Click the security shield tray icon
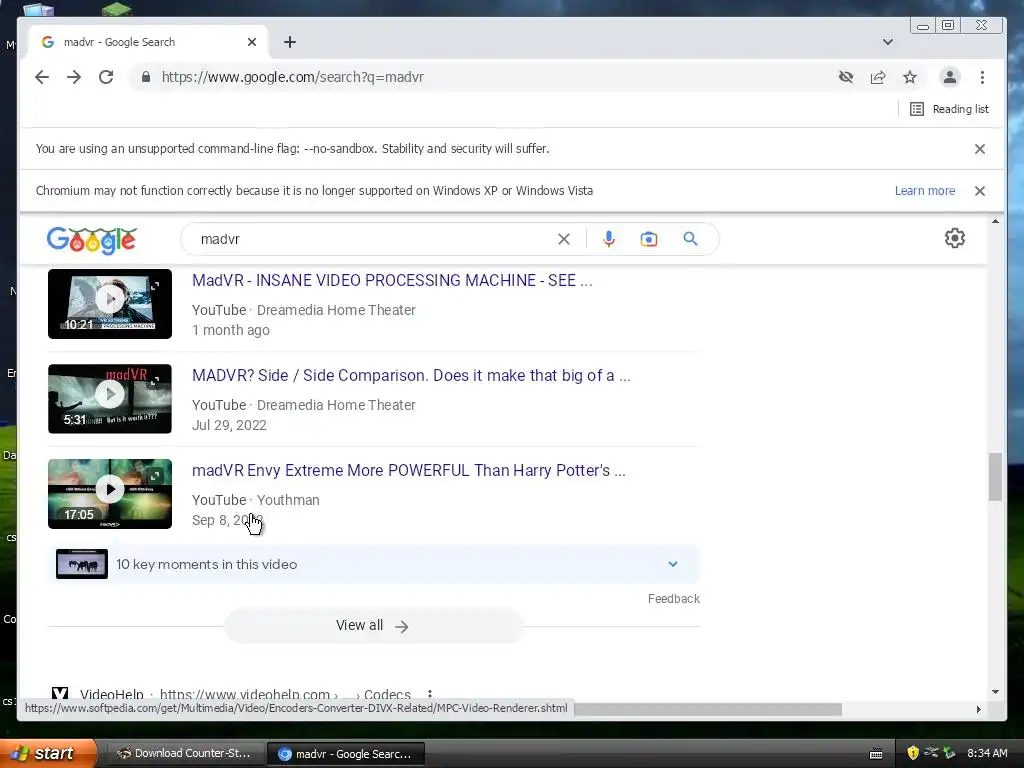 (x=912, y=753)
